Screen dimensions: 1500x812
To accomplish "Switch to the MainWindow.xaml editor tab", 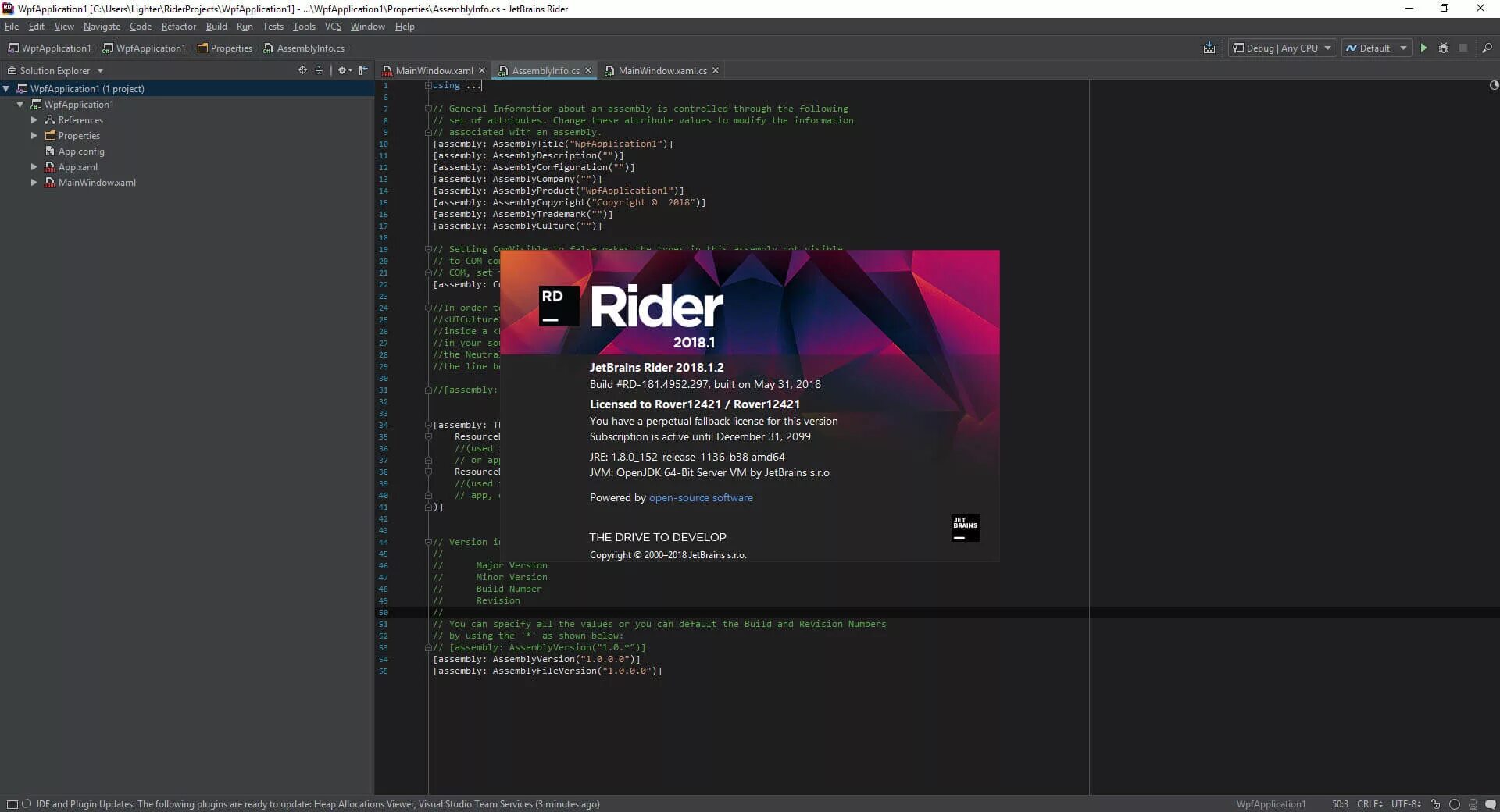I will tap(434, 70).
